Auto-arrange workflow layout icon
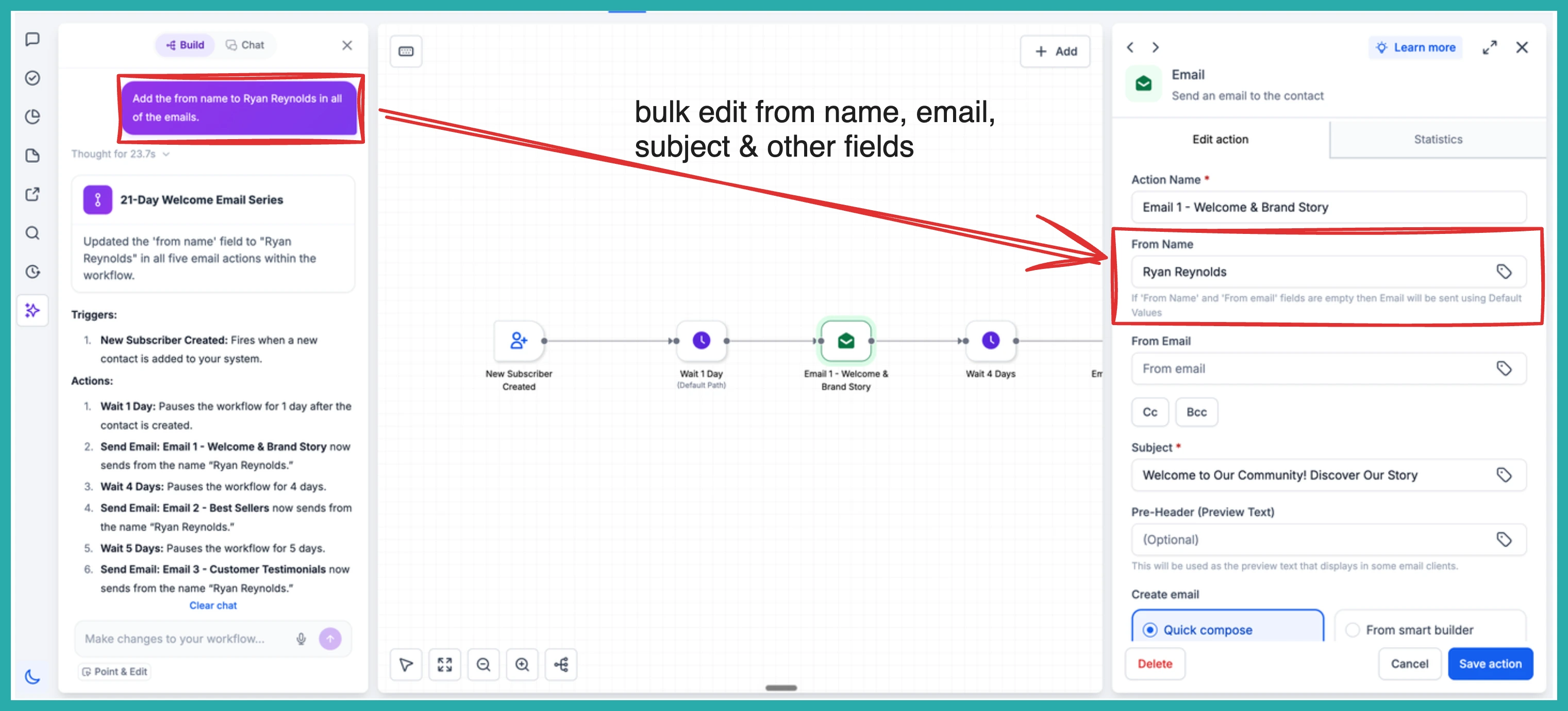1568x711 pixels. (561, 665)
